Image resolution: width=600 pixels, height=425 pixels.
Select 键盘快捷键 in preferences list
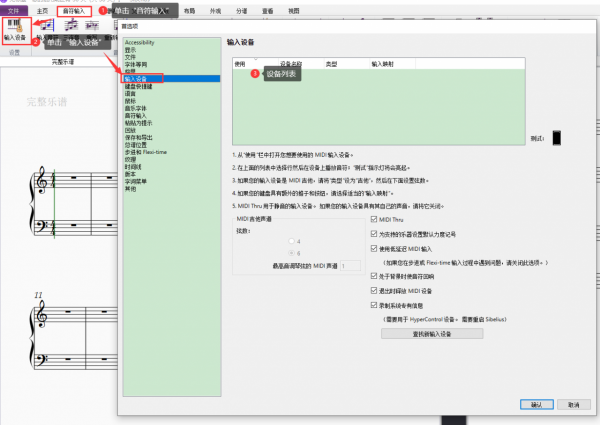click(139, 86)
